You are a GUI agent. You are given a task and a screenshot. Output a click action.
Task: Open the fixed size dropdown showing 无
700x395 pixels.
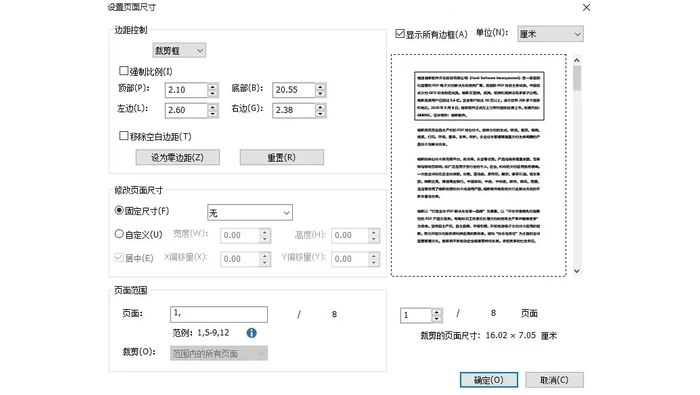click(250, 213)
